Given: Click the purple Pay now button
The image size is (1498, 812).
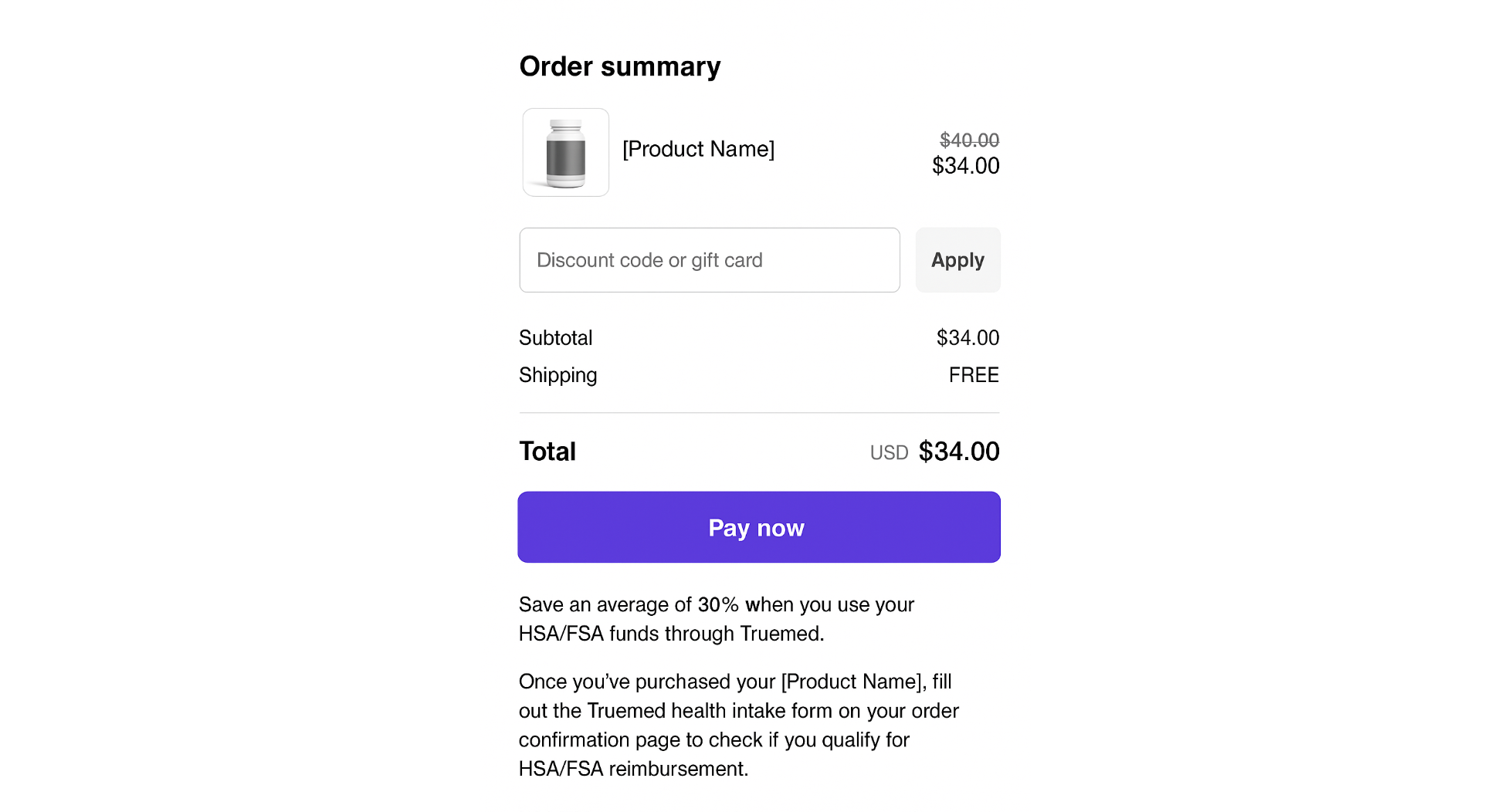Looking at the screenshot, I should (758, 527).
